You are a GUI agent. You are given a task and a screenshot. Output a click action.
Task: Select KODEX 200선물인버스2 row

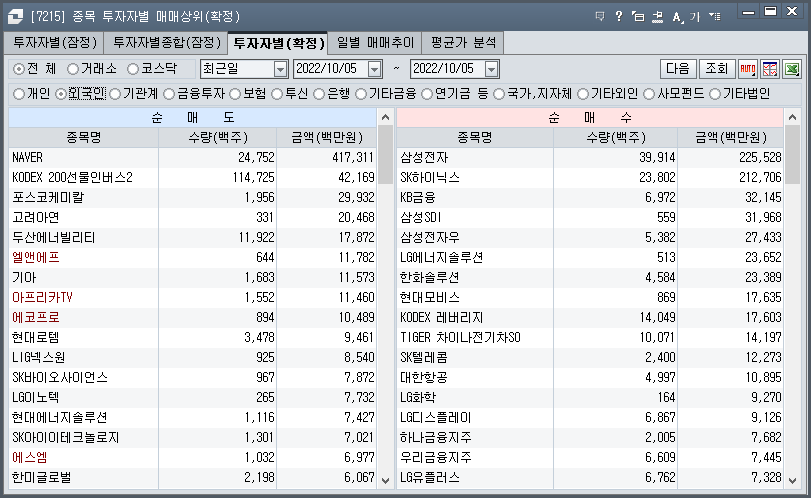pyautogui.click(x=192, y=177)
